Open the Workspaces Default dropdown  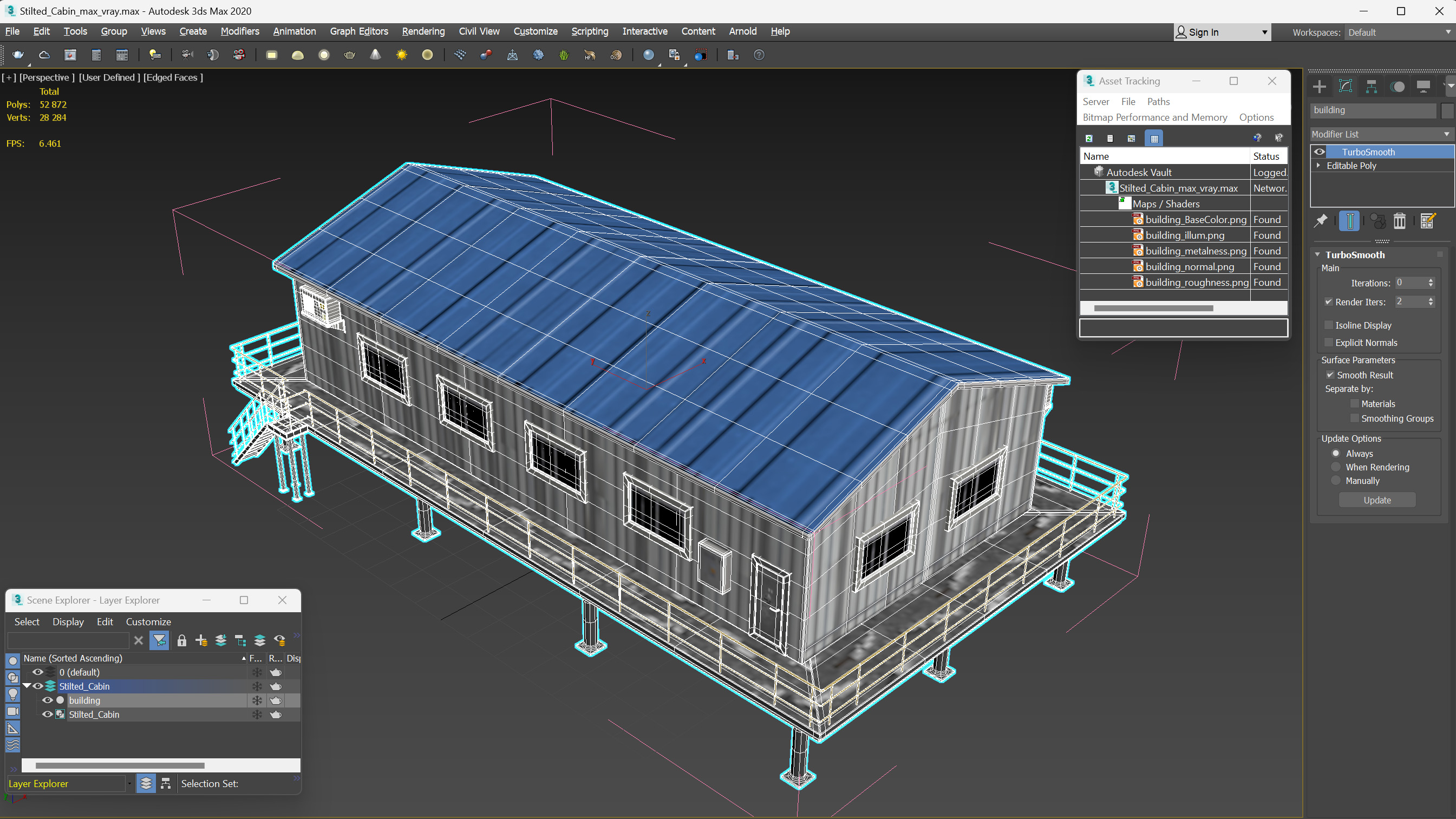pos(1399,32)
